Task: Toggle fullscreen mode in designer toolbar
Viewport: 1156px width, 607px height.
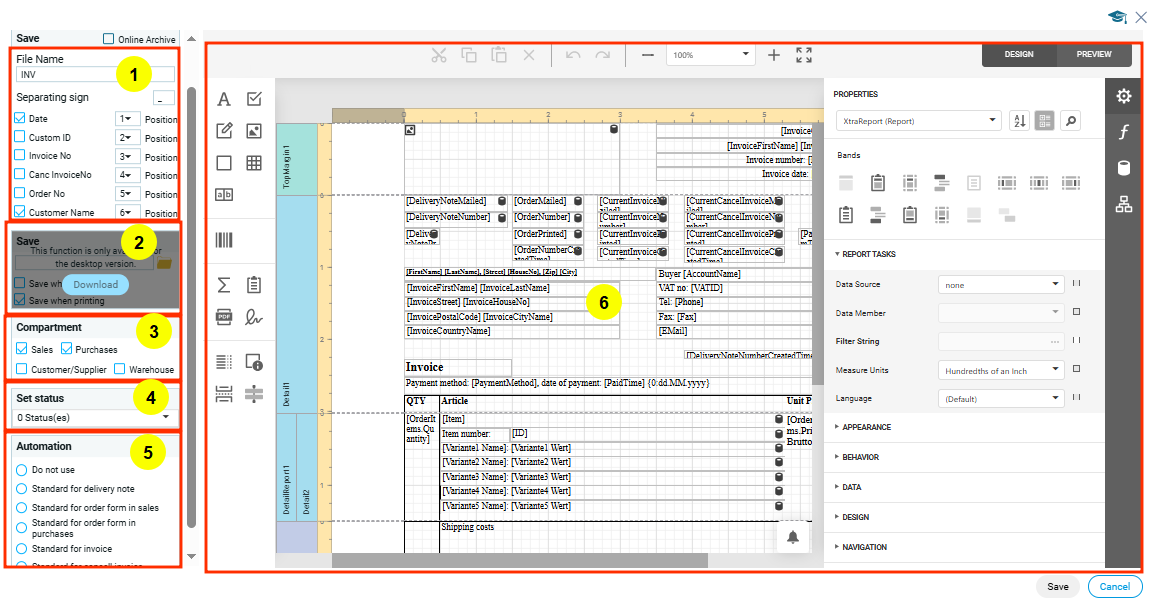Action: pyautogui.click(x=804, y=55)
